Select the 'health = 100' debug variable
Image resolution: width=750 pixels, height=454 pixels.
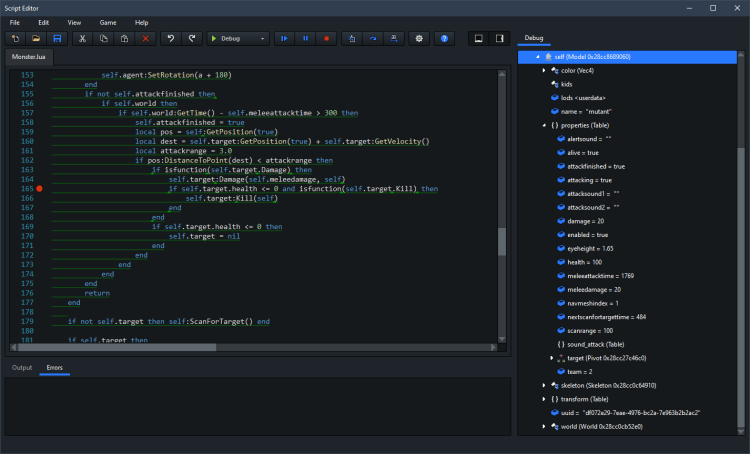point(587,261)
